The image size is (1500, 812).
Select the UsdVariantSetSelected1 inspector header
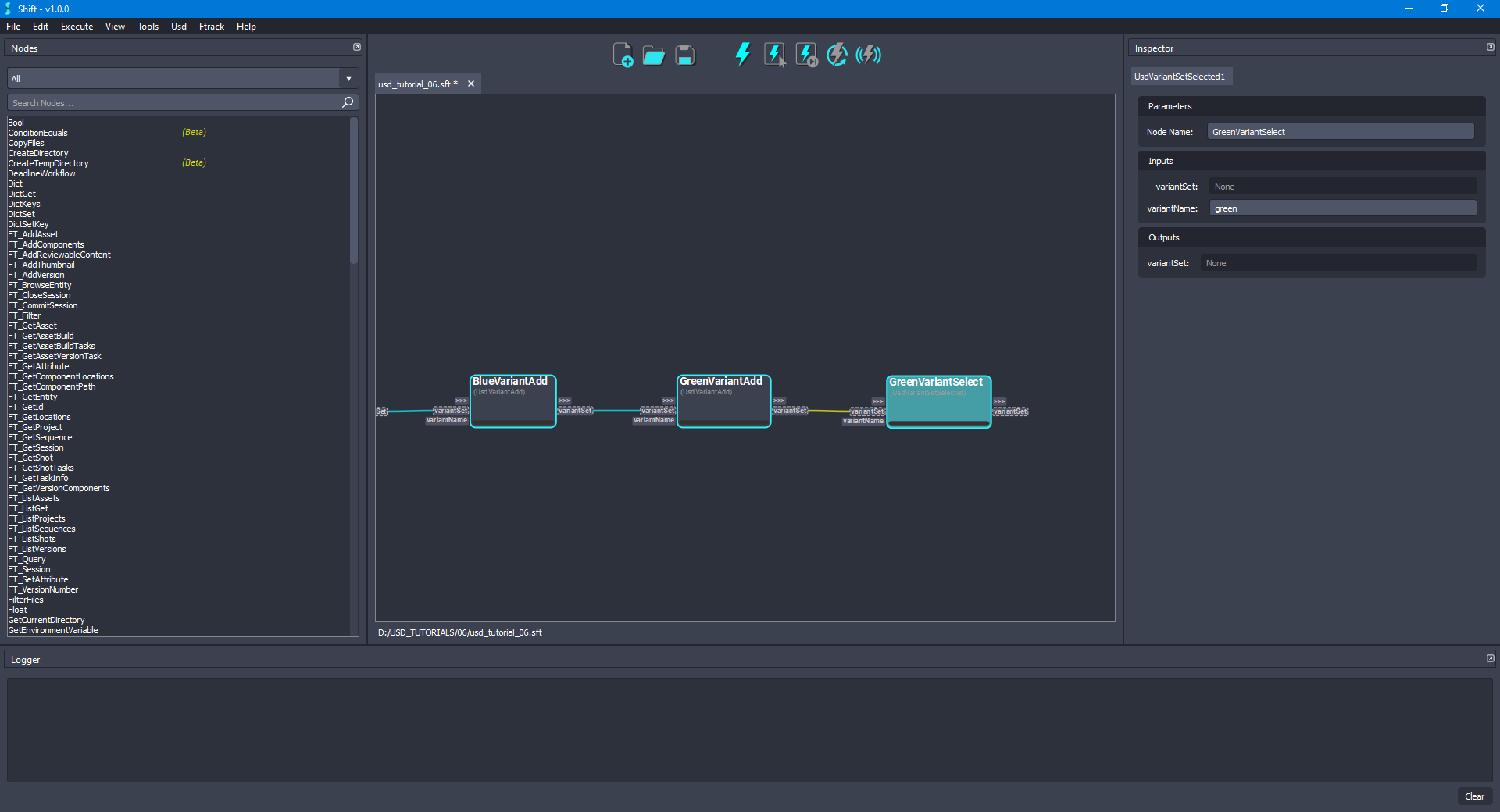[x=1181, y=76]
